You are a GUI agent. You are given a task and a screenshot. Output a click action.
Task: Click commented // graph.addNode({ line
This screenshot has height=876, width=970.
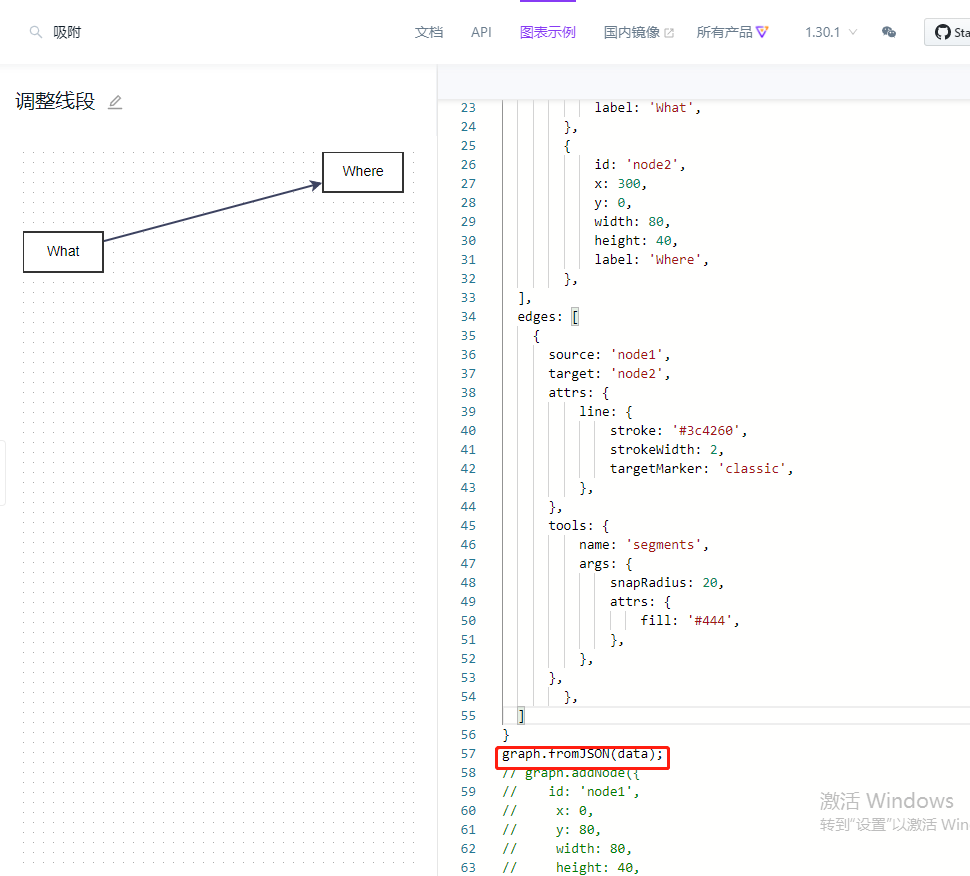[x=570, y=773]
